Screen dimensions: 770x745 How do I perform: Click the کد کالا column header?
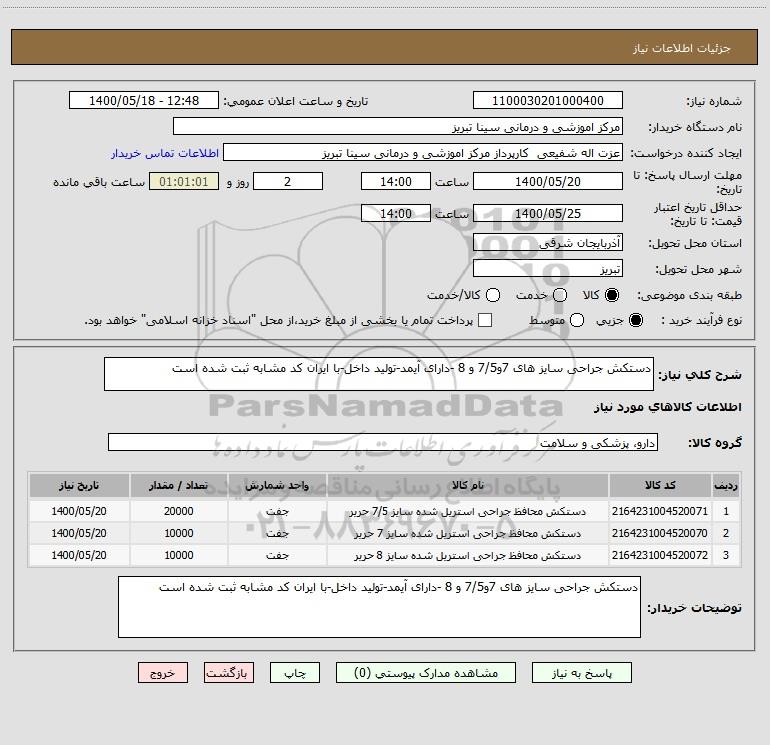point(660,486)
